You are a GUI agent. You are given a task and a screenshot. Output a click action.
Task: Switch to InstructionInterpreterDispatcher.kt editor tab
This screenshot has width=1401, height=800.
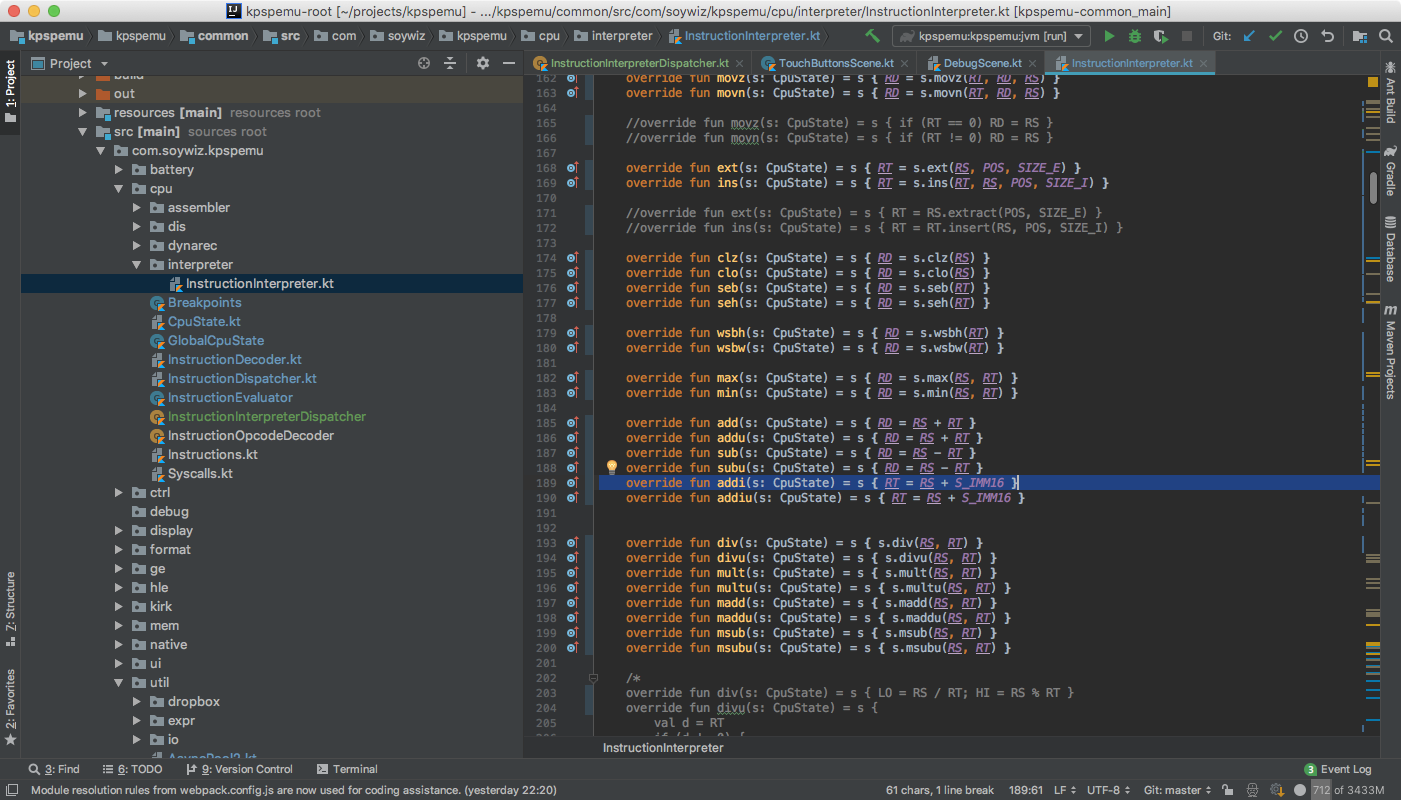[x=638, y=63]
